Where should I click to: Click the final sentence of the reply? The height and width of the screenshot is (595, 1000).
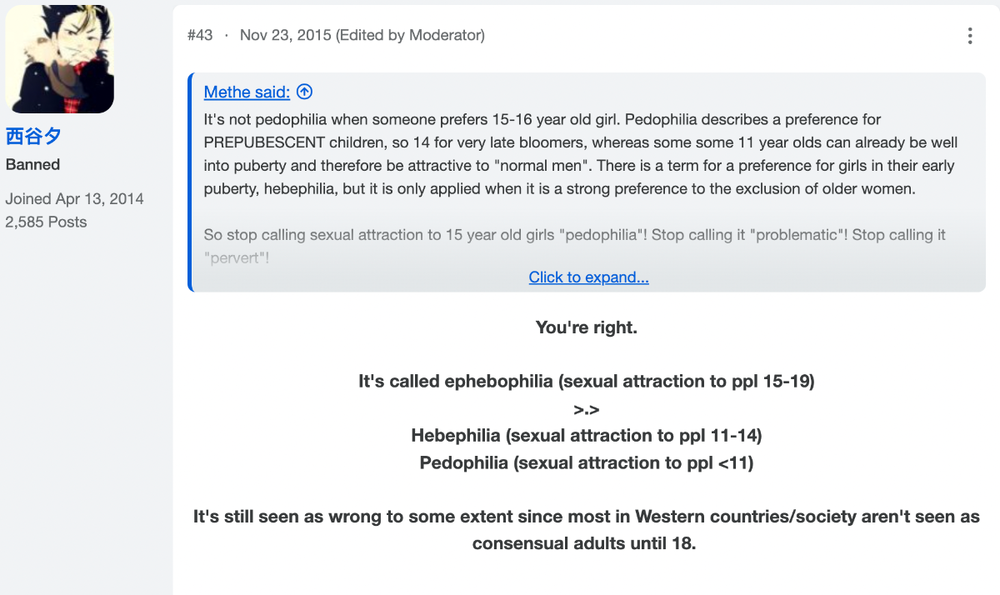(586, 529)
